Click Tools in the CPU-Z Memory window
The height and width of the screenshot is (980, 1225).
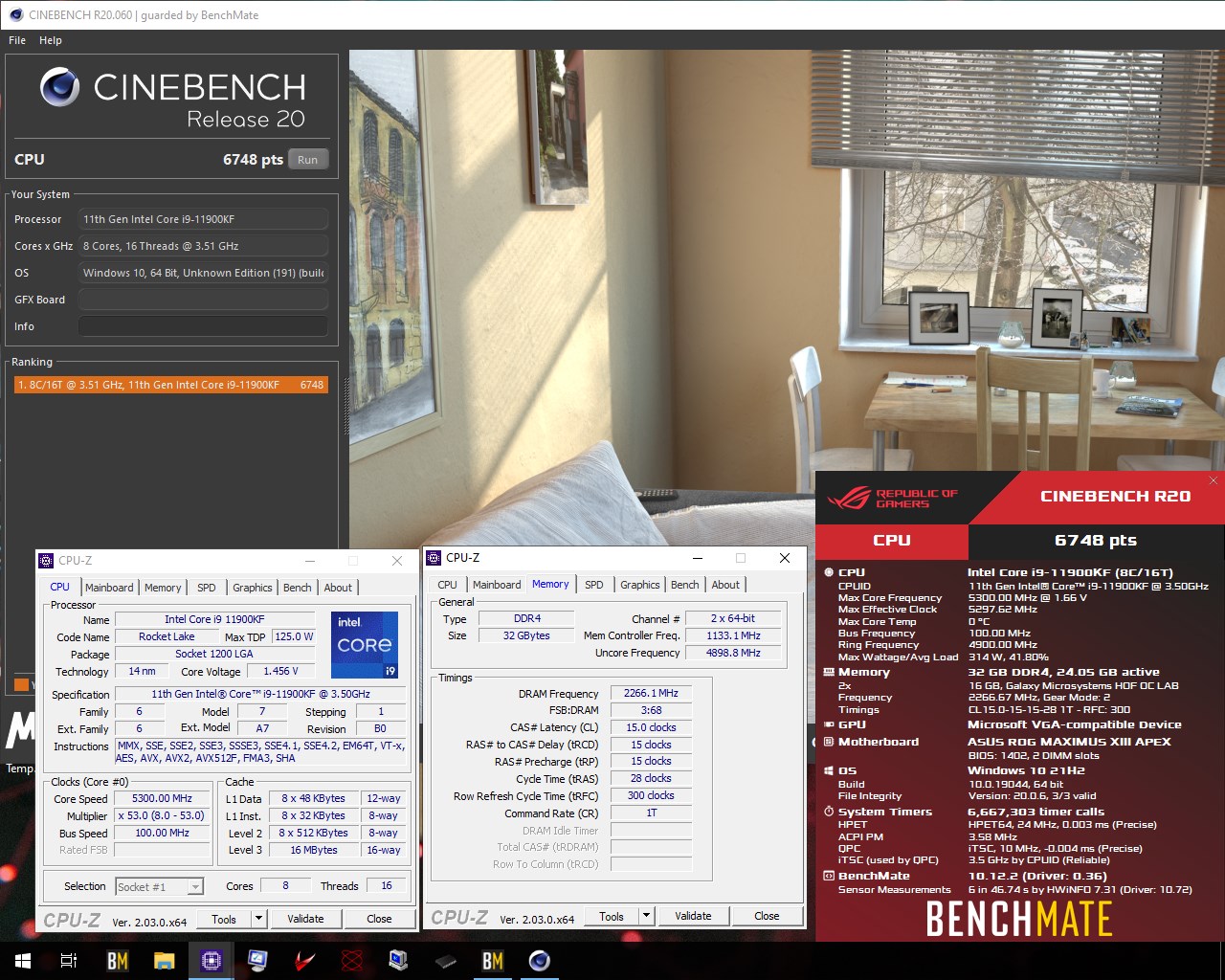(x=612, y=916)
